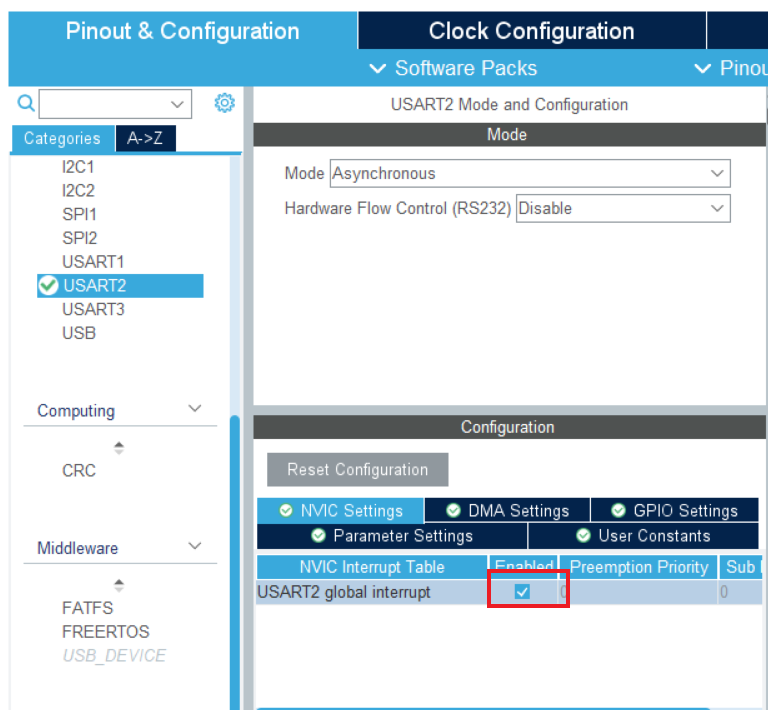Select SPI1 peripheral

point(79,214)
